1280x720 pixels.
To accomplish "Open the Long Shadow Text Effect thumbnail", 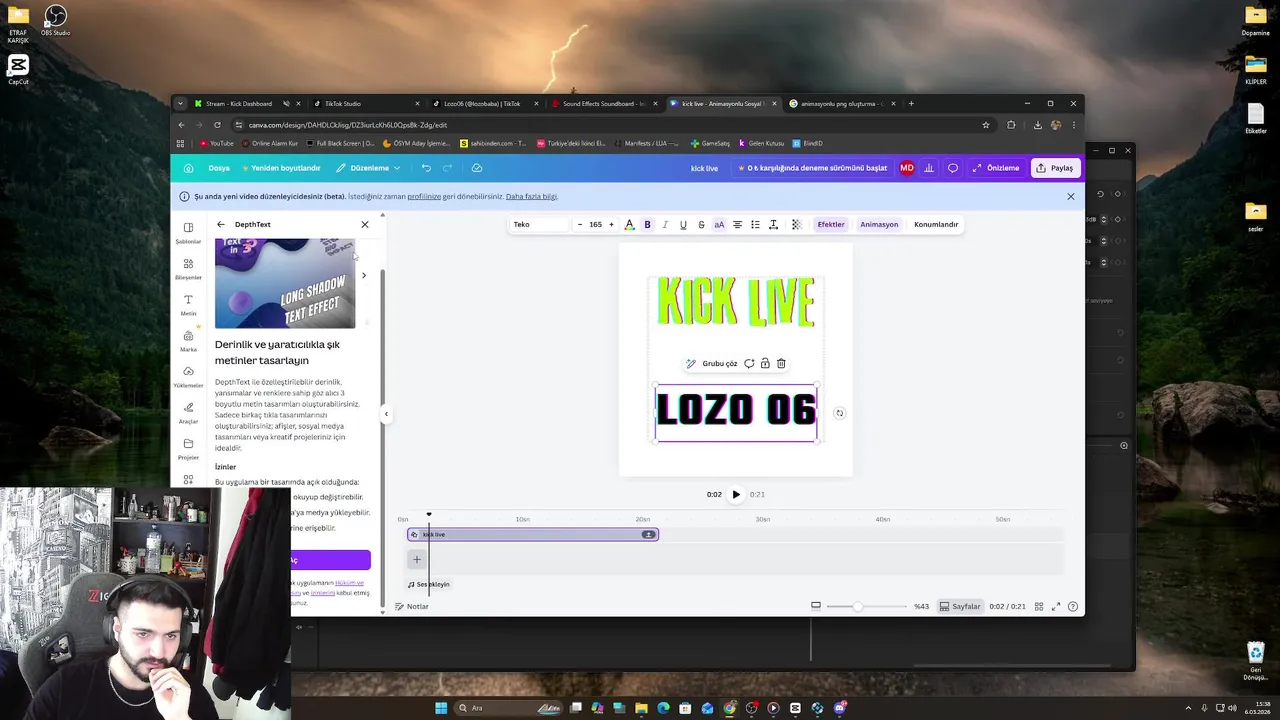I will click(x=285, y=283).
